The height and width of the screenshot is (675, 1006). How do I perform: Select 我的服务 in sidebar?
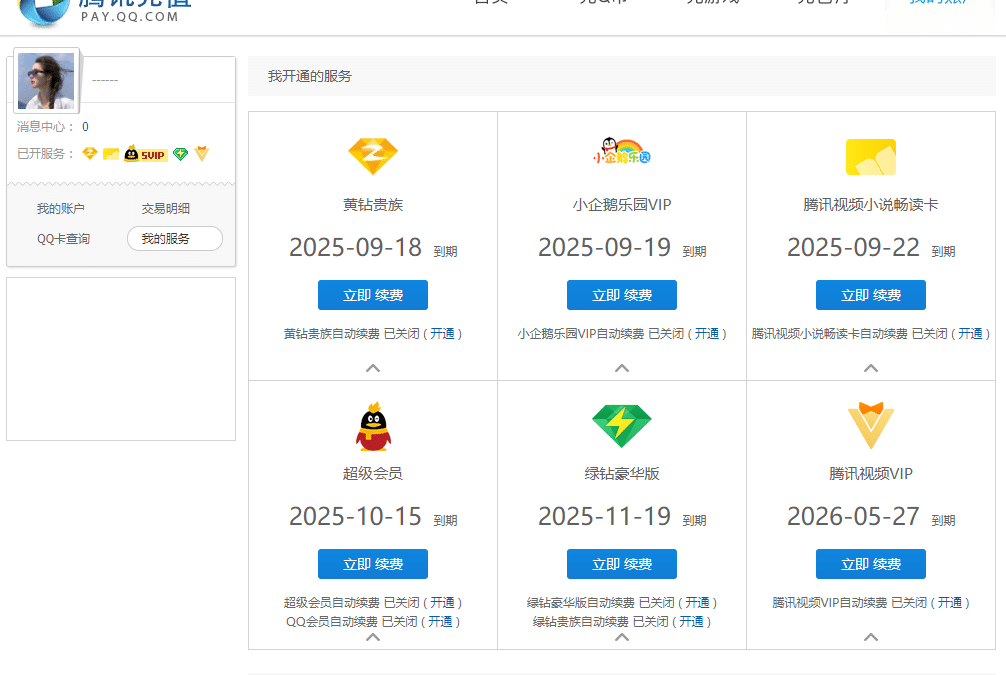coord(175,239)
